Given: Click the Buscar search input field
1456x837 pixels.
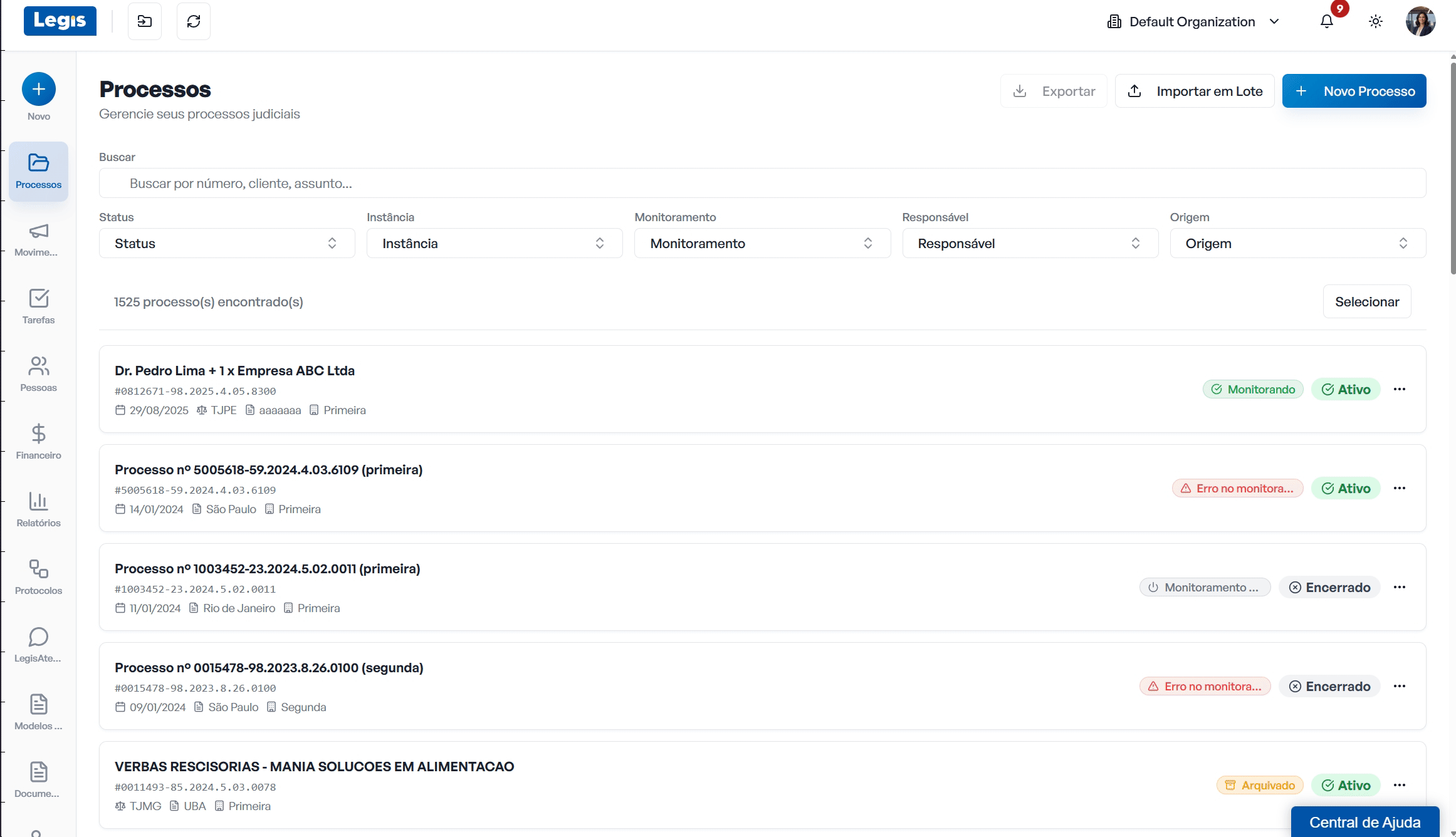Looking at the screenshot, I should click(x=762, y=184).
